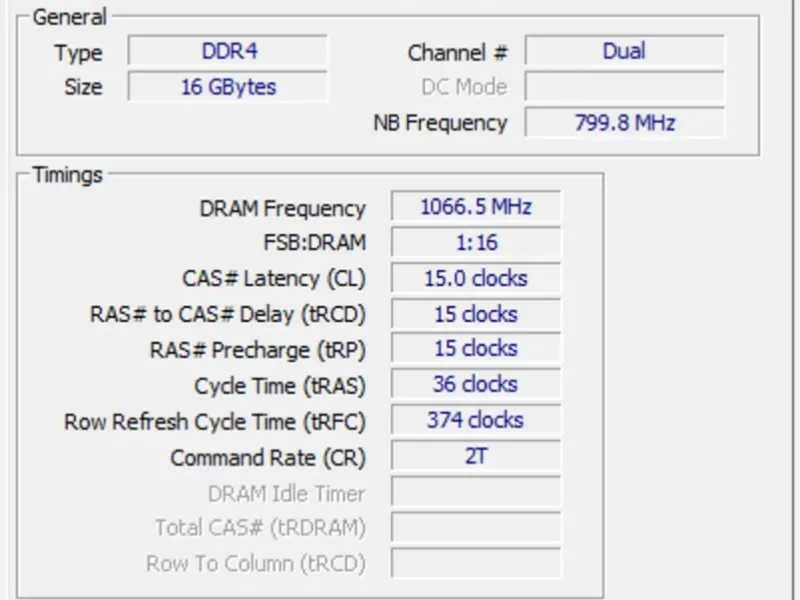Click the empty Total CAS# (tRDRAM) field
800x600 pixels.
(476, 527)
